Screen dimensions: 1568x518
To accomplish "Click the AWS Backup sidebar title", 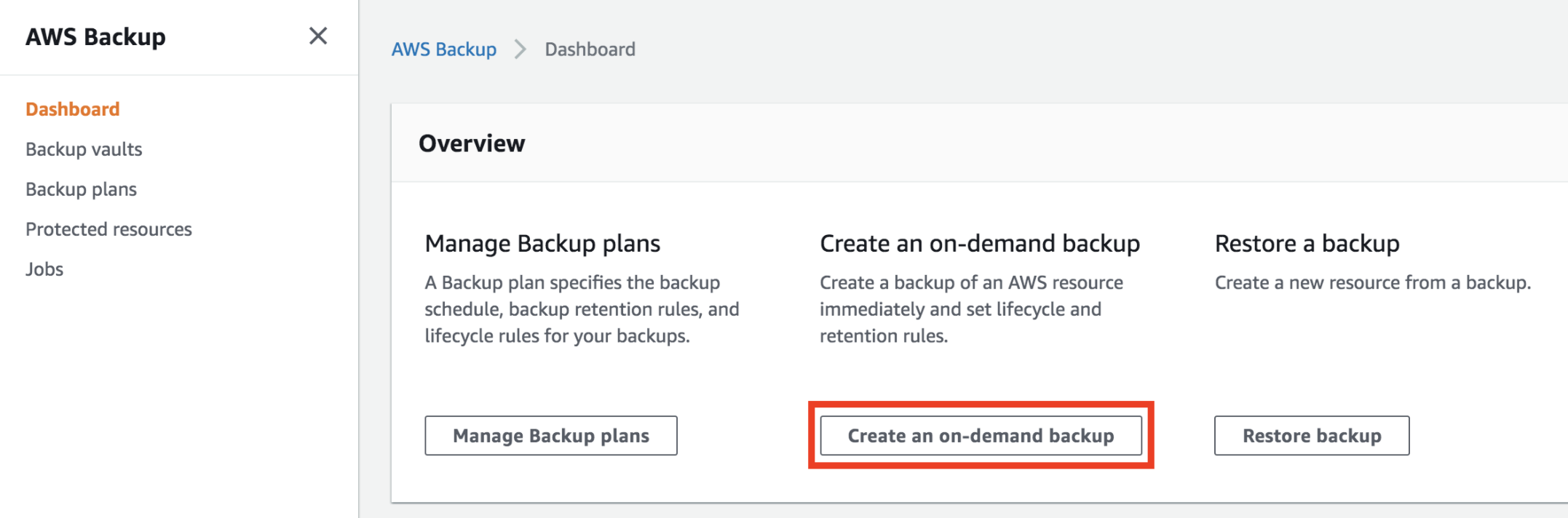I will pyautogui.click(x=95, y=36).
